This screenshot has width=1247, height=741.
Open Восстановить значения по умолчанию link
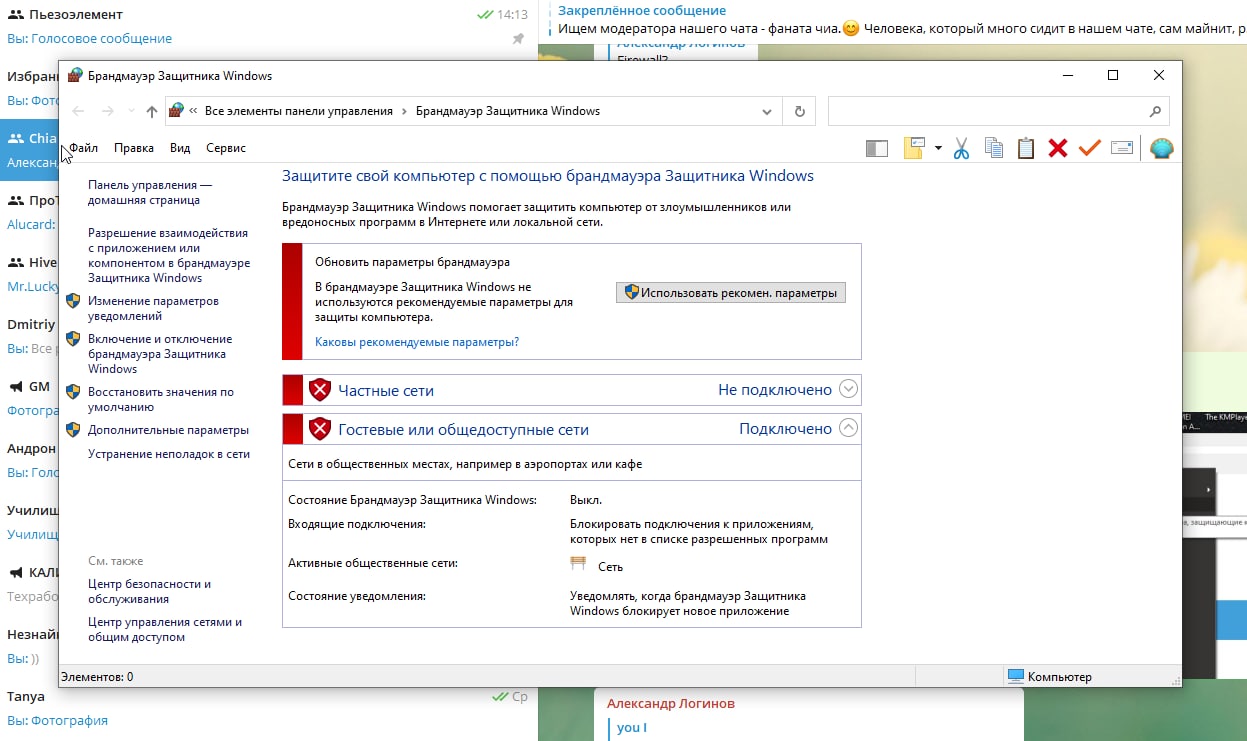161,400
